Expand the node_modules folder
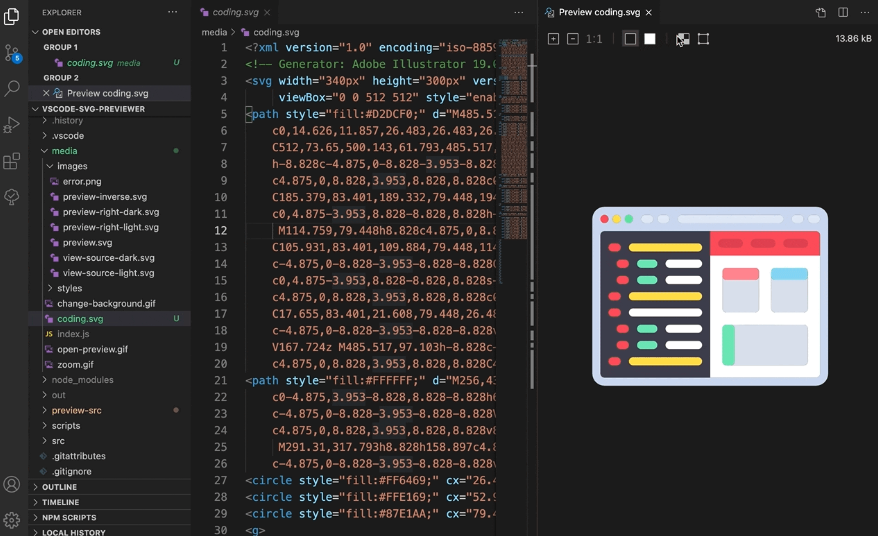Image resolution: width=878 pixels, height=536 pixels. (x=109, y=380)
